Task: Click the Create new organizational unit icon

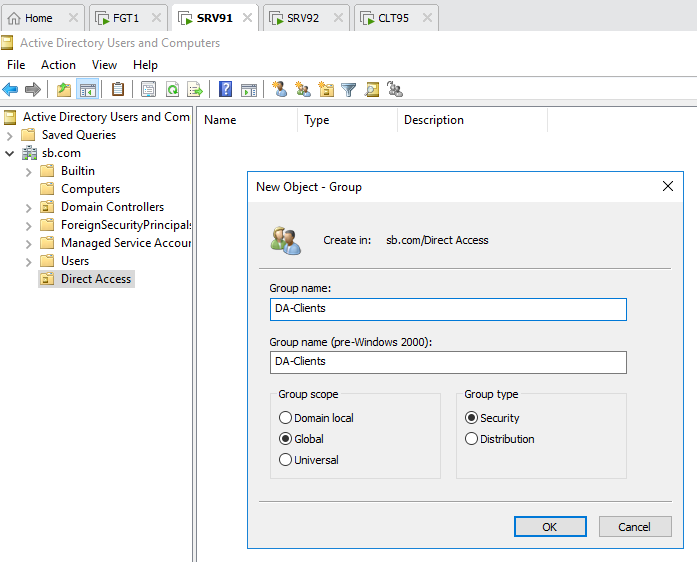Action: pyautogui.click(x=326, y=89)
